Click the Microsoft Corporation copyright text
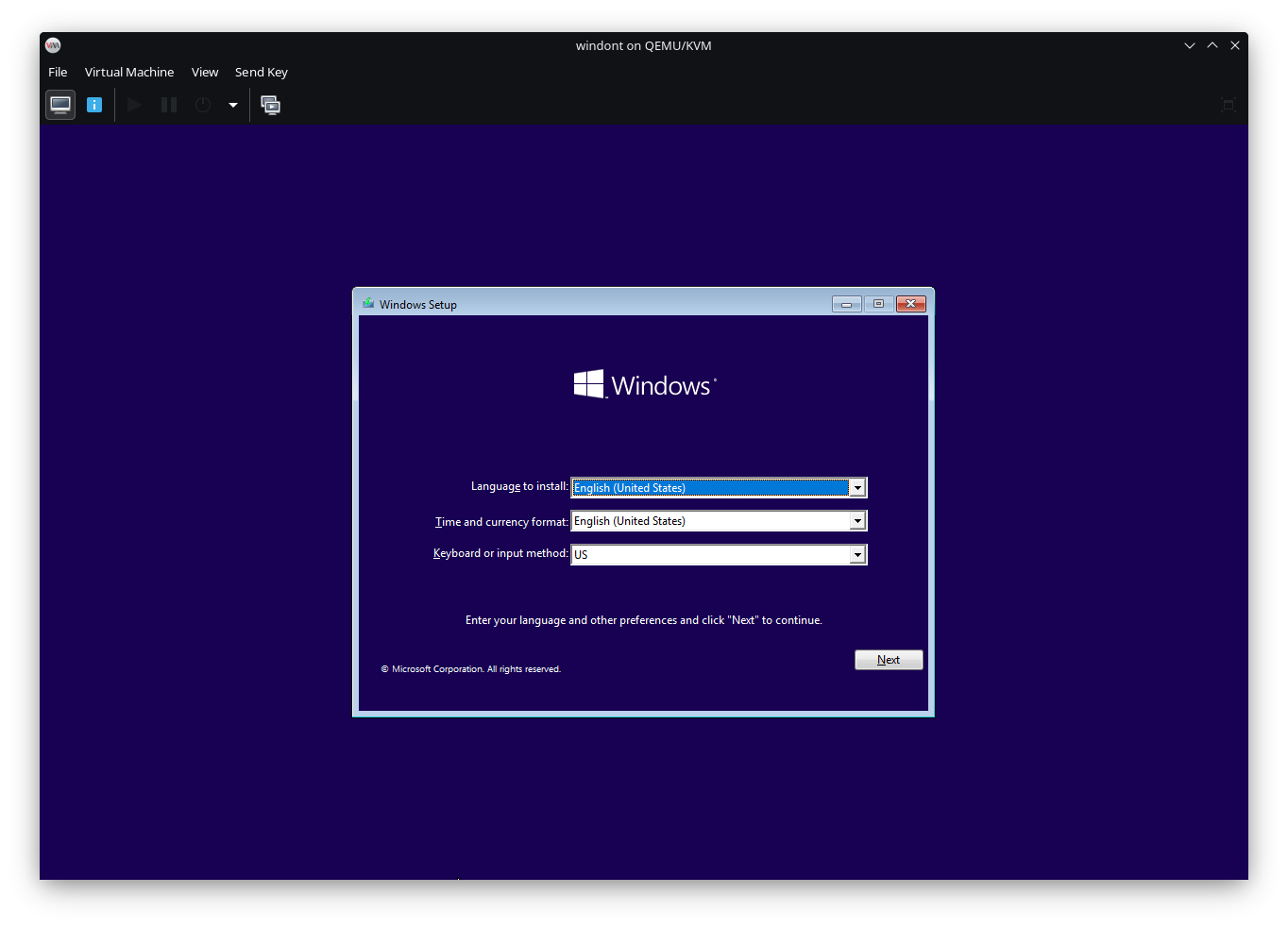This screenshot has width=1288, height=927. tap(470, 669)
